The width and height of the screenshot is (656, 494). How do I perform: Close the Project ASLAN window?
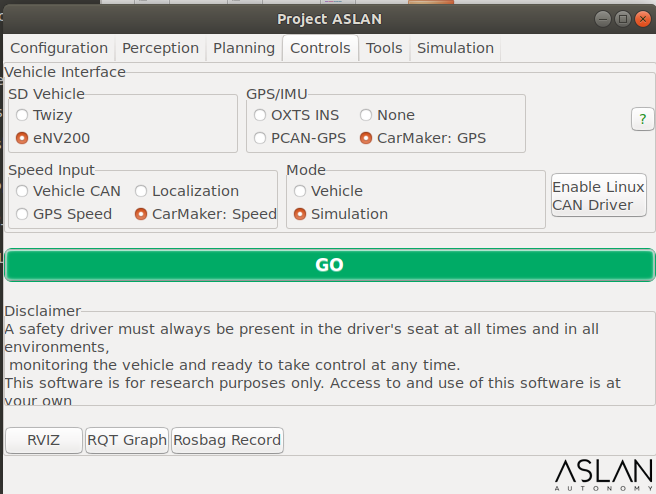pos(642,19)
